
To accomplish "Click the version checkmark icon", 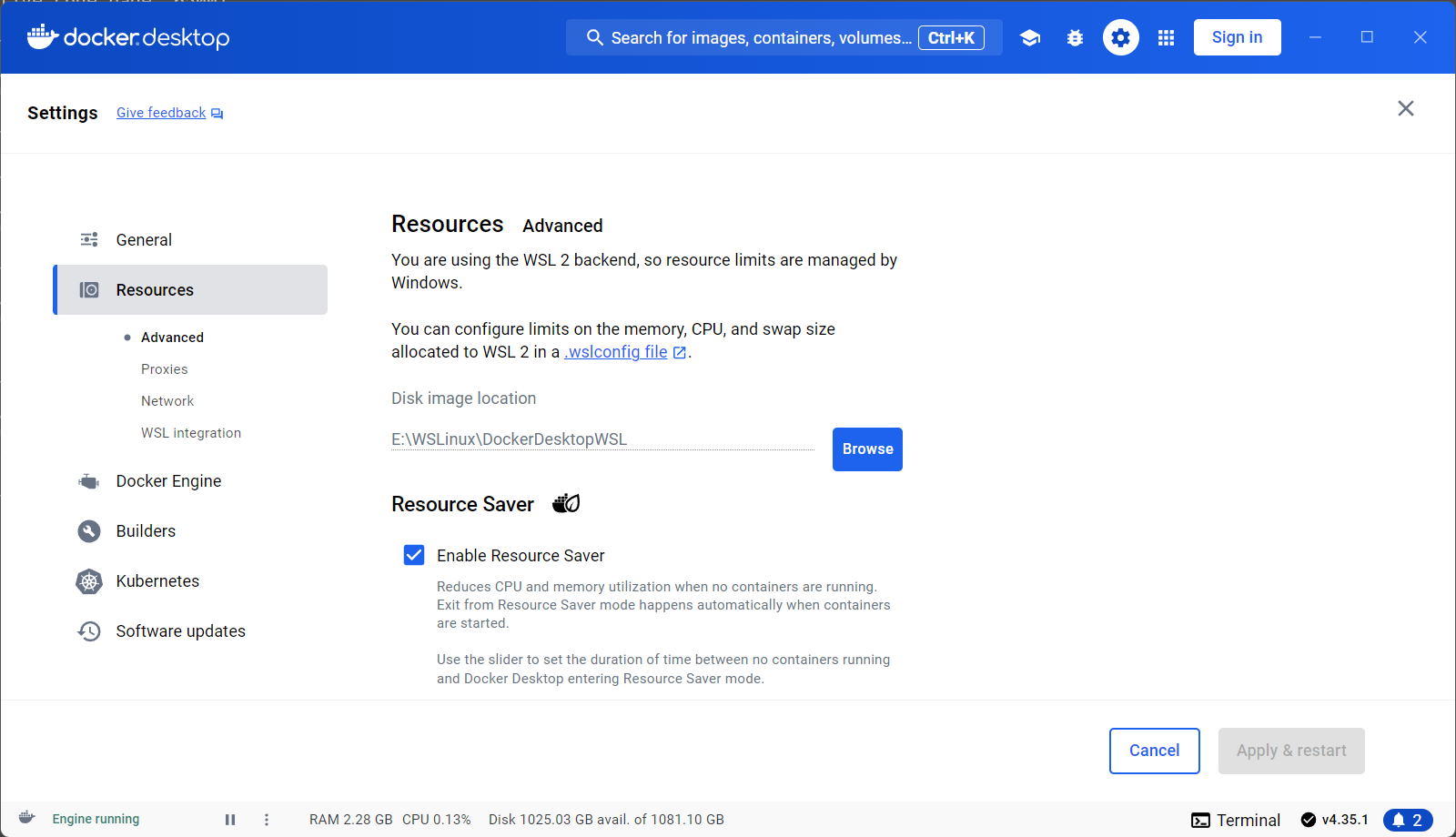I will (x=1309, y=820).
